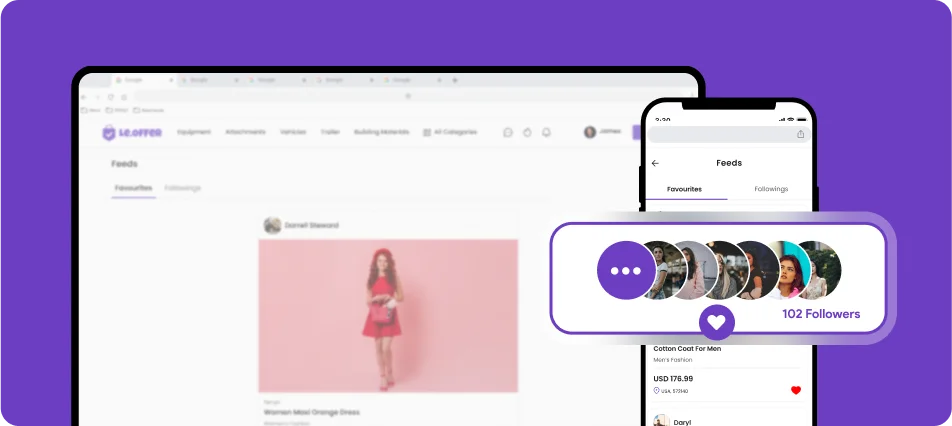Open the Equipment menu item
This screenshot has width=952, height=426.
(x=194, y=132)
